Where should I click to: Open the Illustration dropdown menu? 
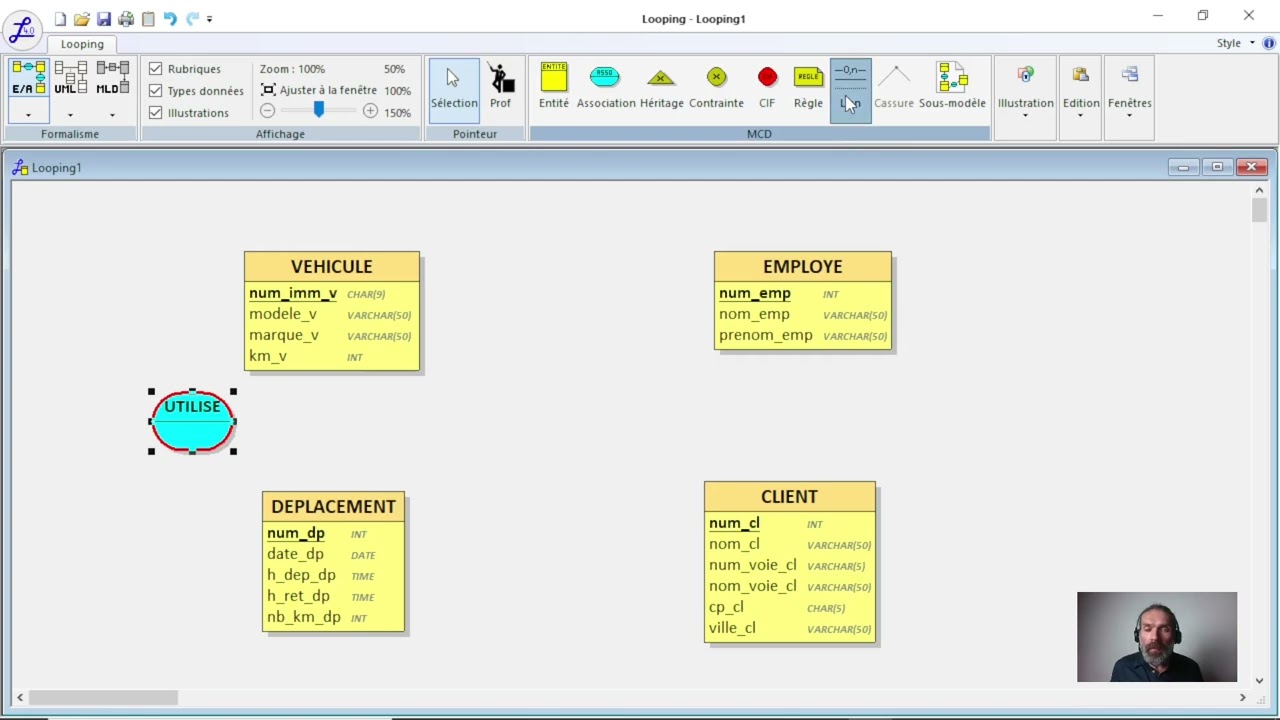click(x=1025, y=91)
